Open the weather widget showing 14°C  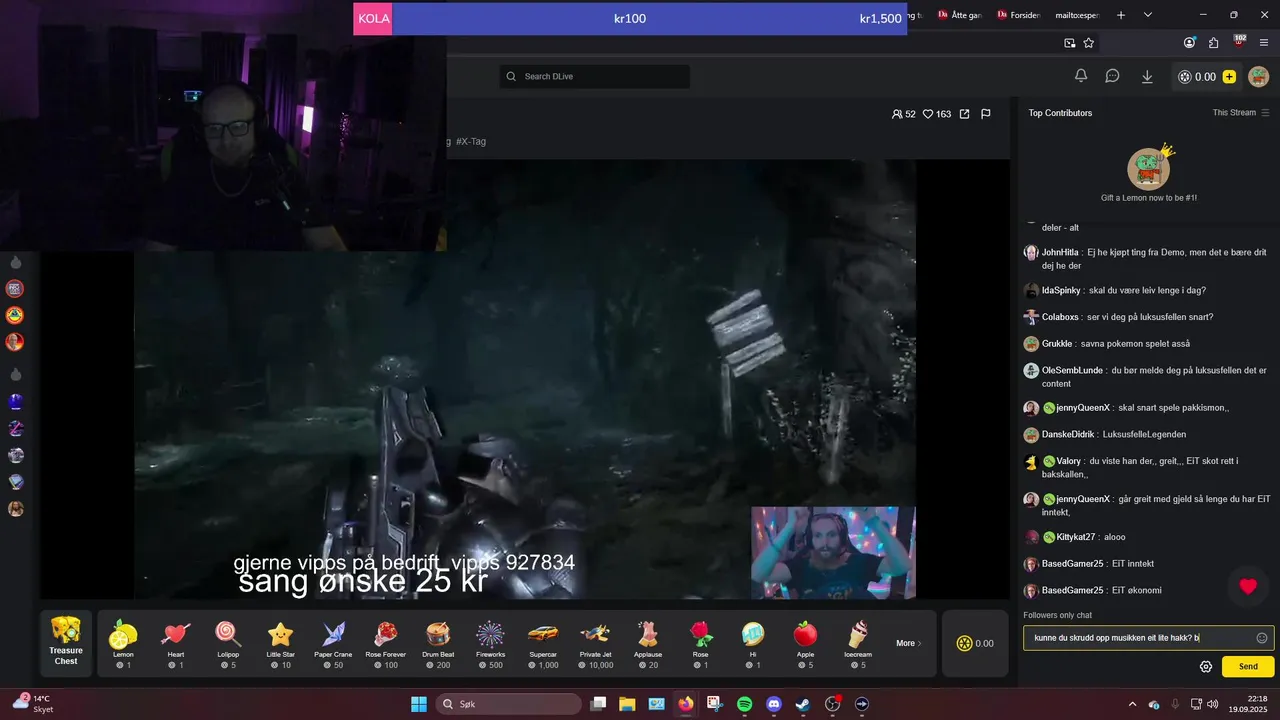click(x=33, y=703)
